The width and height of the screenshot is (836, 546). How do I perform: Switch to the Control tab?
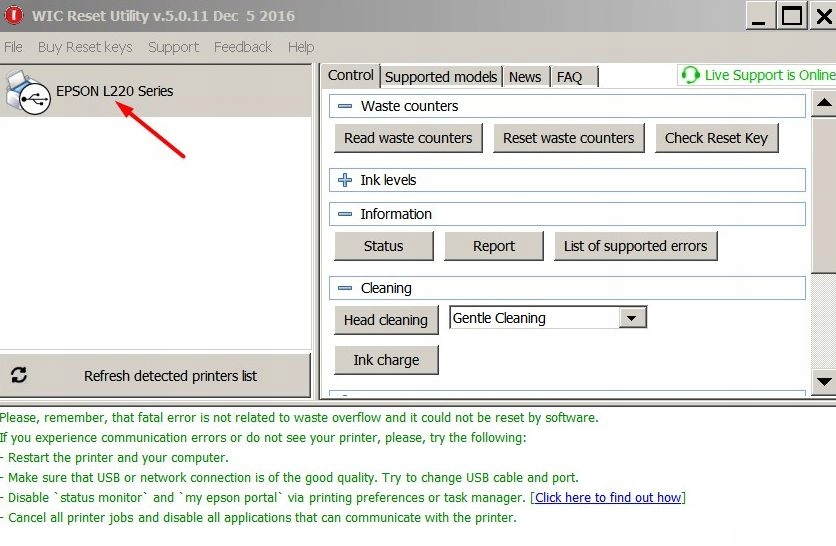(x=350, y=75)
